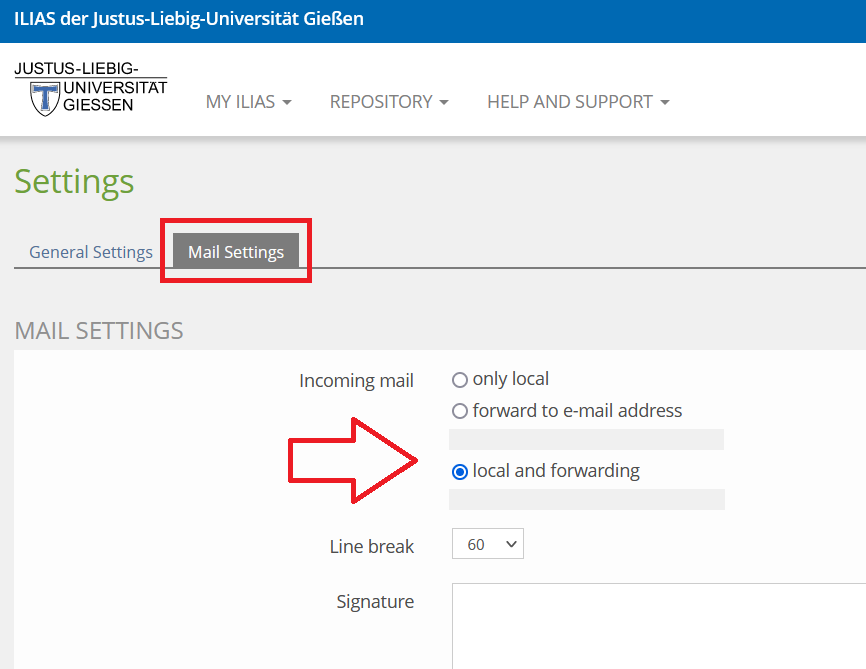Click the caret arrow beside MY ILIAS
Viewport: 866px width, 669px height.
coord(287,103)
